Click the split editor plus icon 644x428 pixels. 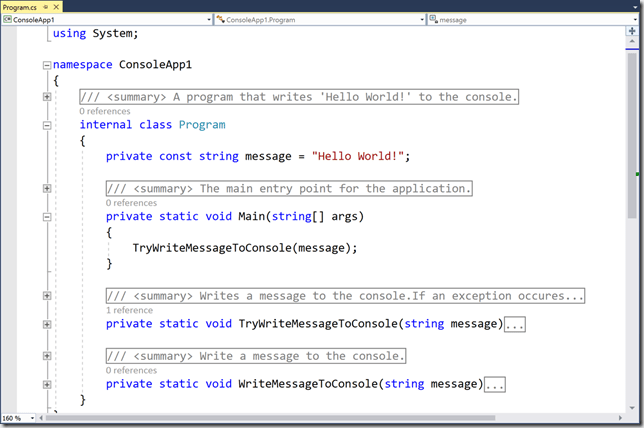(x=632, y=30)
